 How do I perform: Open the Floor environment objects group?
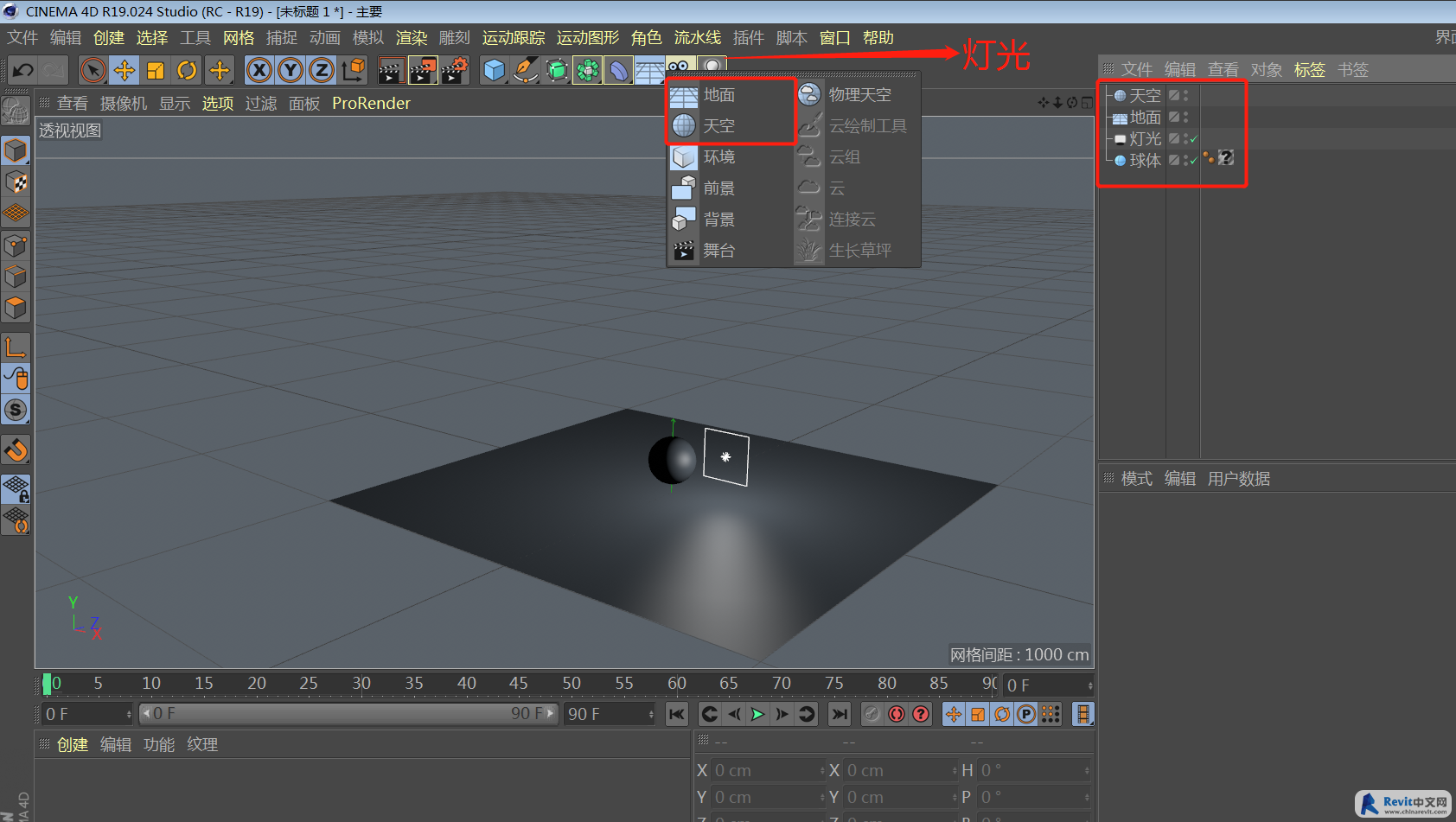click(649, 70)
